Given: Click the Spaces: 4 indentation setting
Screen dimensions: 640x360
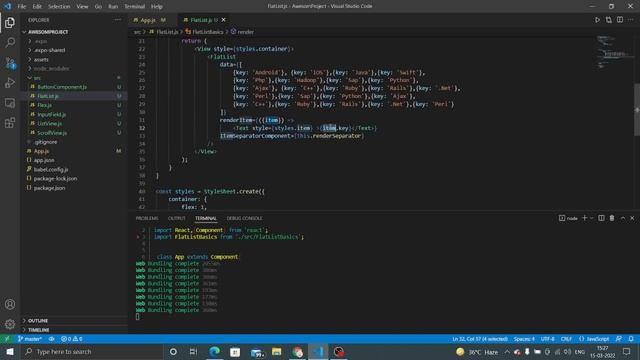Looking at the screenshot, I should click(x=524, y=339).
